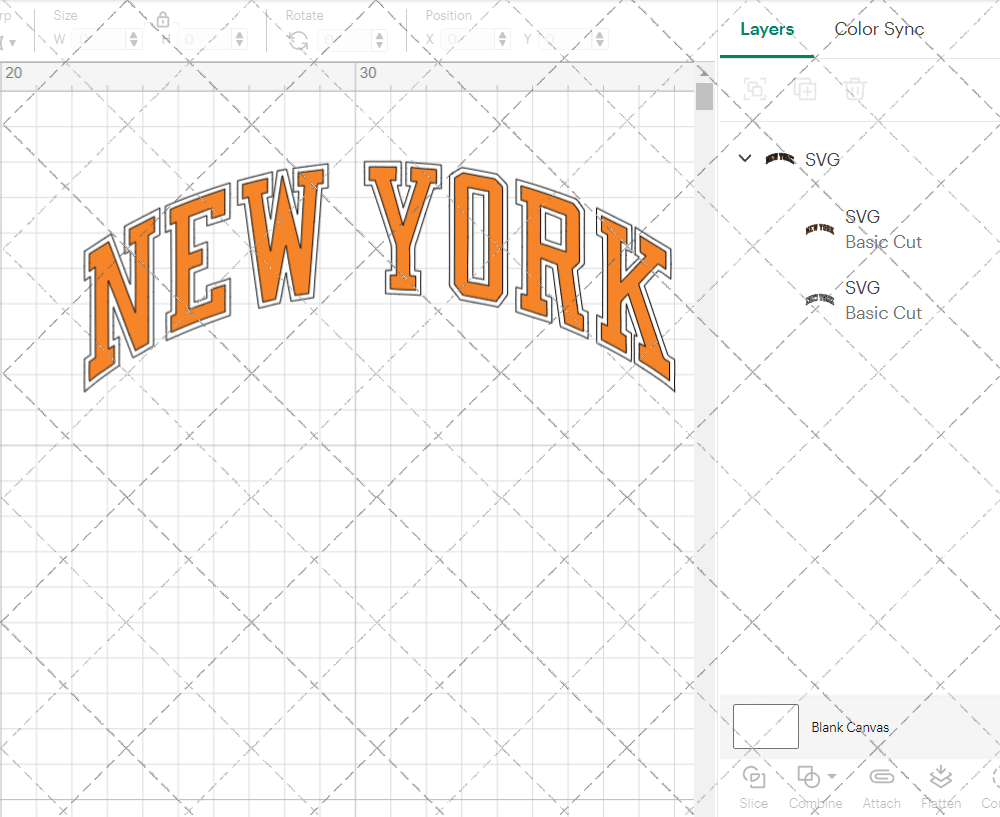Select the Layers tab
The image size is (1000, 817).
[766, 29]
